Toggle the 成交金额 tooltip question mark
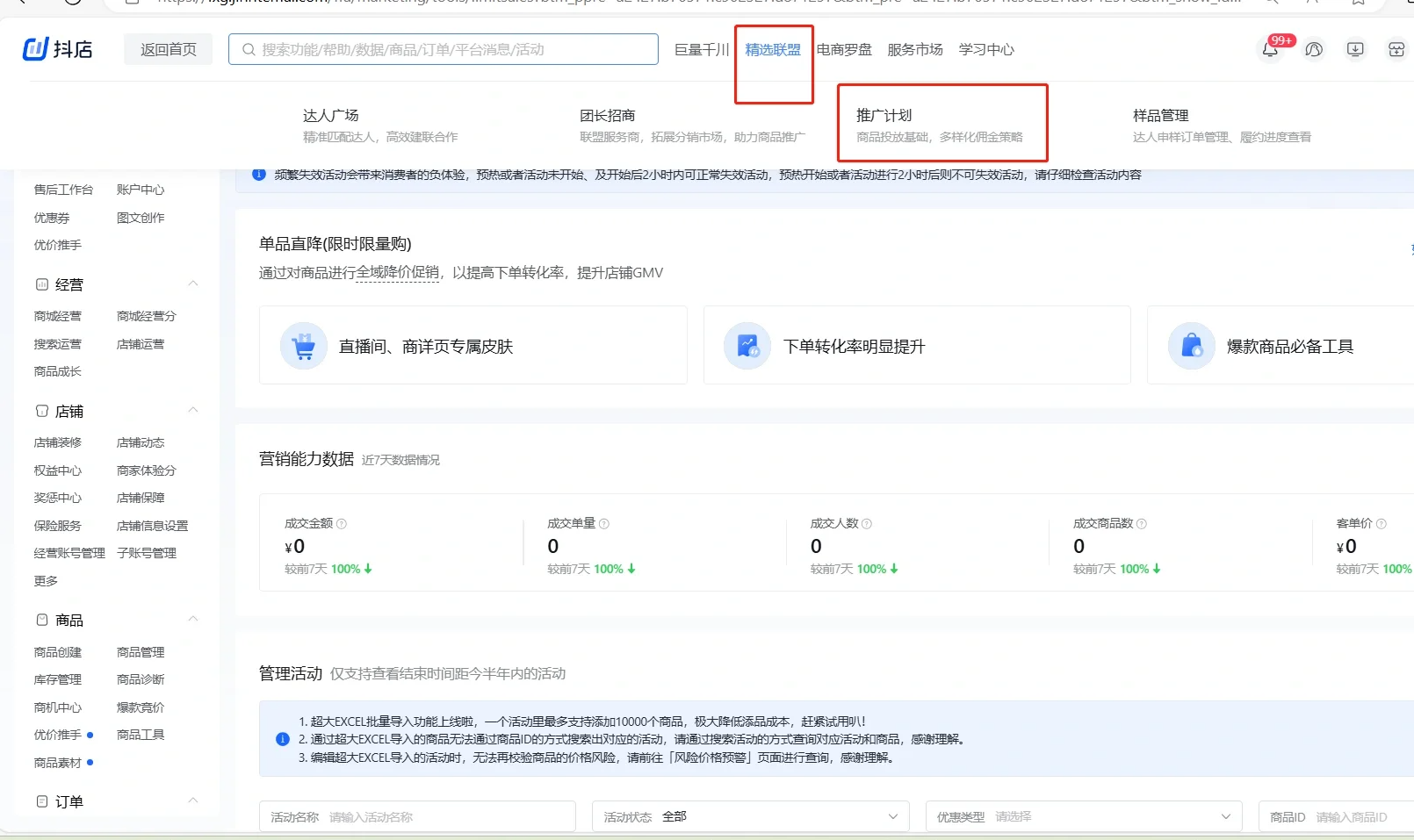Screen dimensions: 1414x840 pos(342,523)
